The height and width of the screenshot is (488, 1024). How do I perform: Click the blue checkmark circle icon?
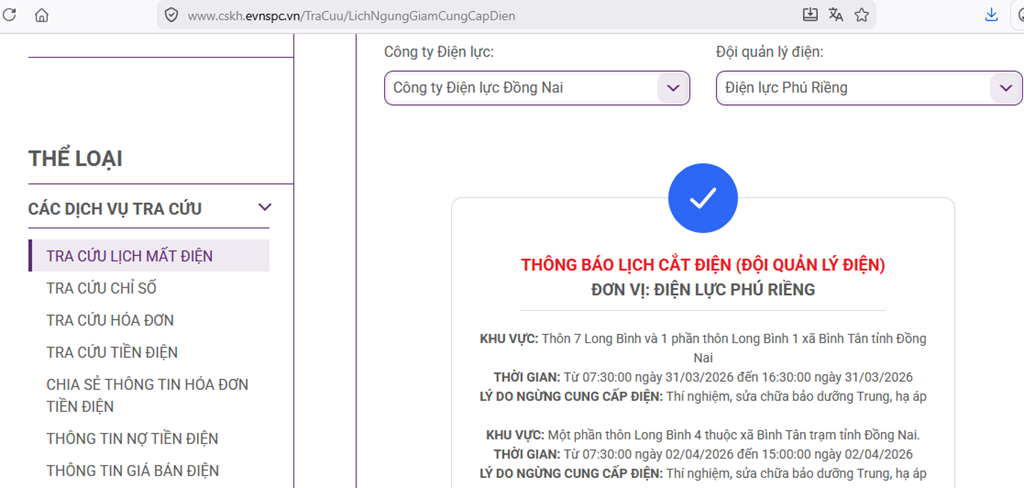point(702,198)
